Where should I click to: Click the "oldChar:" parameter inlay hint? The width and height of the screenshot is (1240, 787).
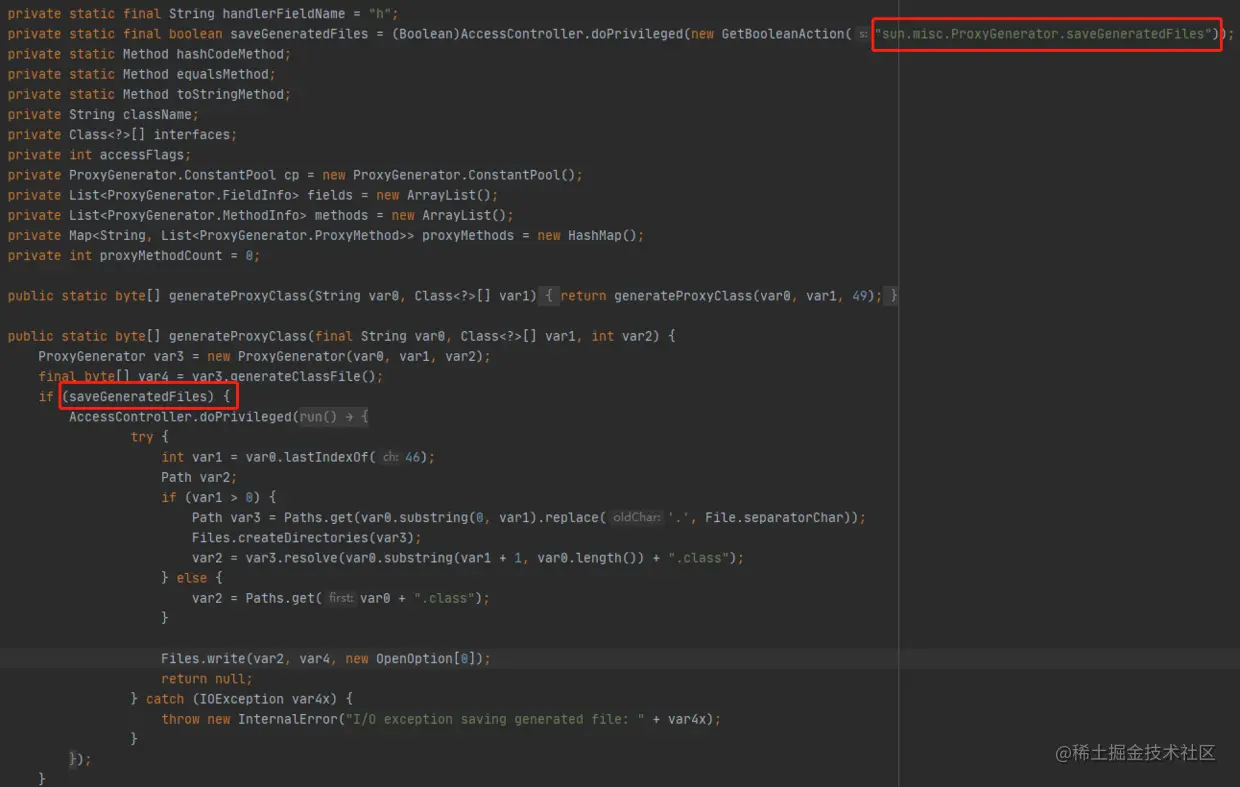(637, 517)
